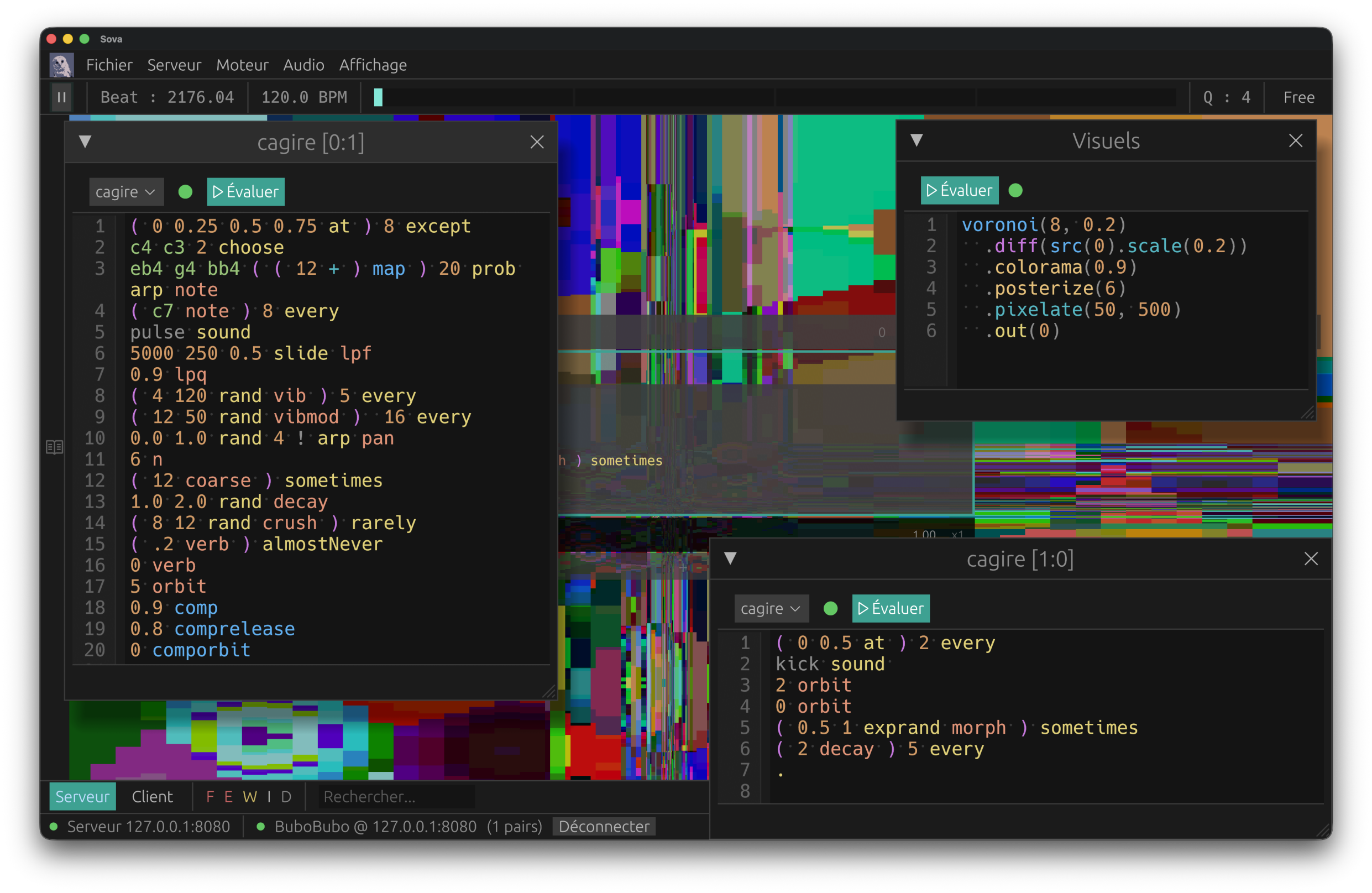1372x893 pixels.
Task: Open the cagire voice selector in cagire [0:1]
Action: click(x=125, y=191)
